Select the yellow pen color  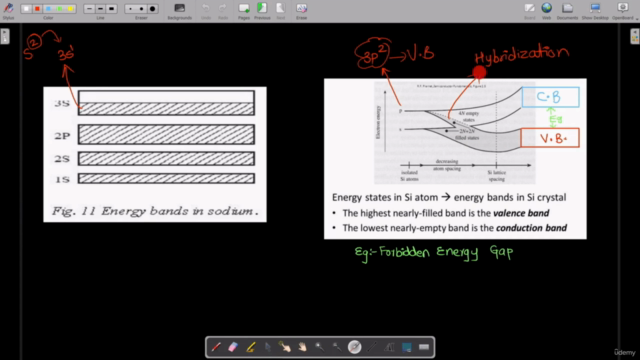71,9
